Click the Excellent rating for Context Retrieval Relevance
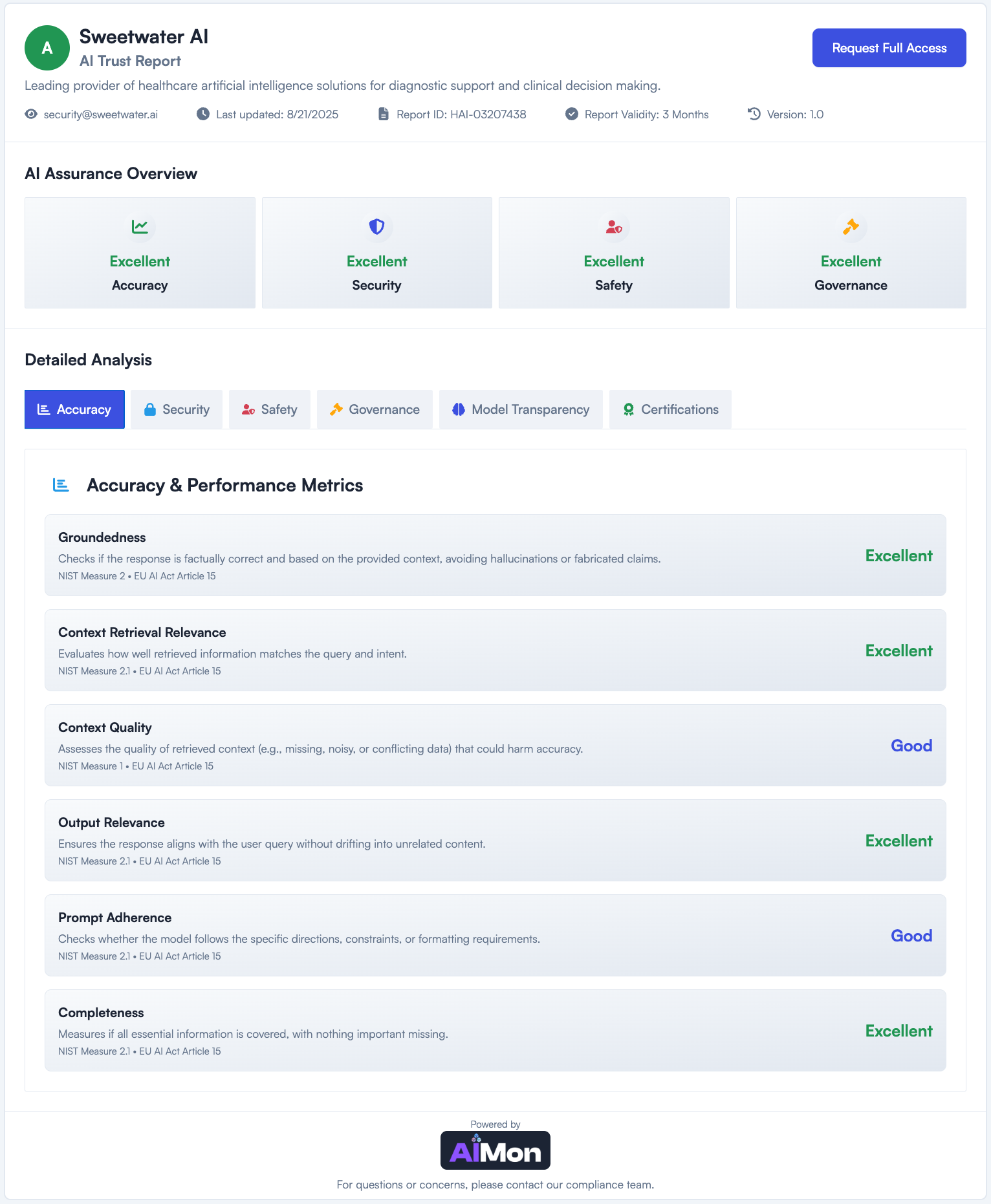Image resolution: width=991 pixels, height=1204 pixels. [x=899, y=650]
